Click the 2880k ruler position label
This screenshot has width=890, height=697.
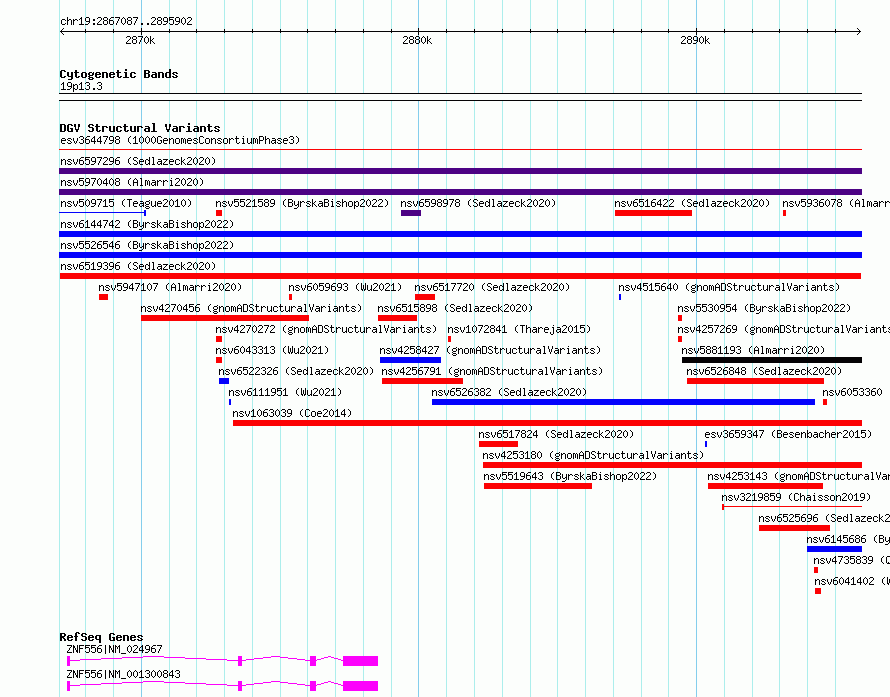pos(417,40)
